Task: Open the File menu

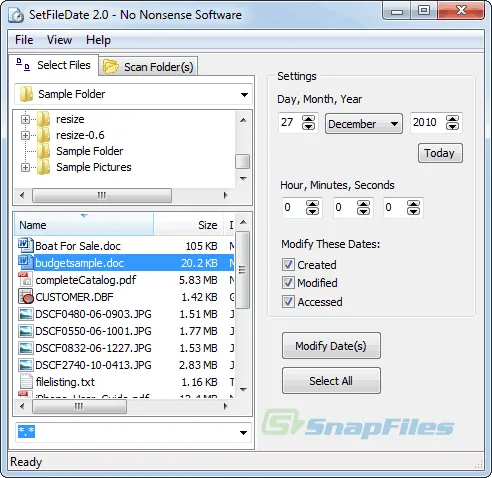Action: point(24,40)
